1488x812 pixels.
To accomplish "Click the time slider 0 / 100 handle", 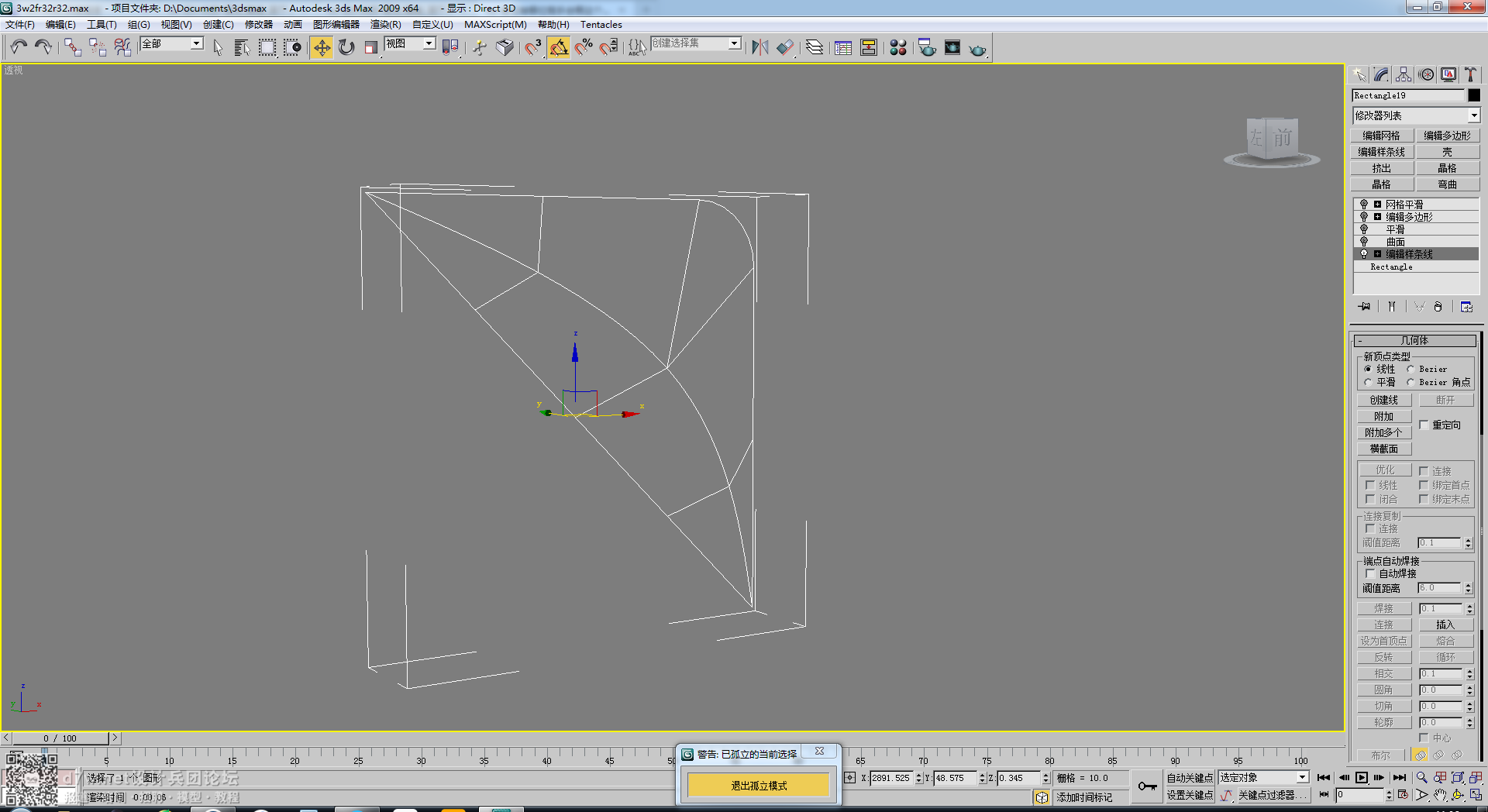I will pyautogui.click(x=60, y=738).
